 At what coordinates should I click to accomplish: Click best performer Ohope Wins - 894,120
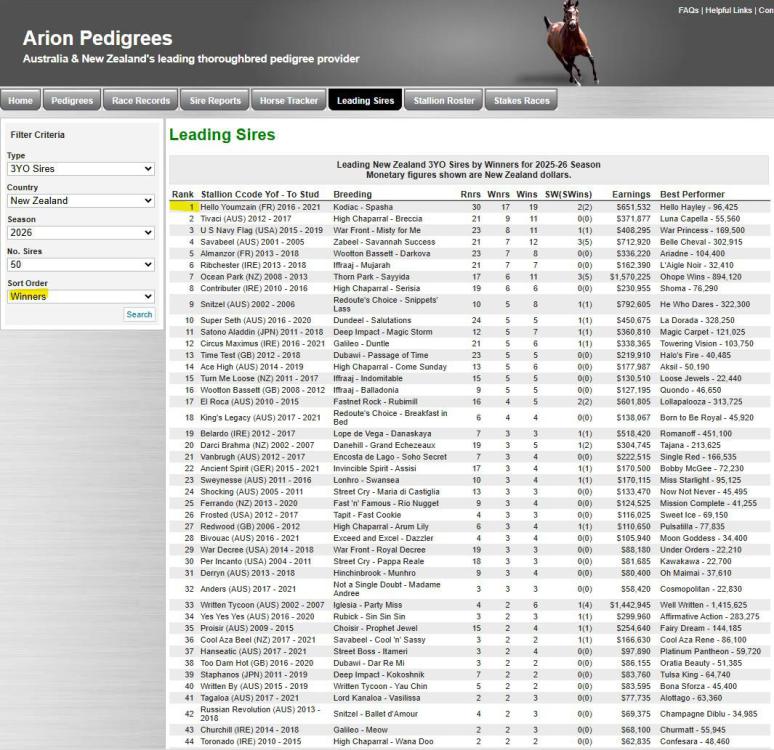701,277
